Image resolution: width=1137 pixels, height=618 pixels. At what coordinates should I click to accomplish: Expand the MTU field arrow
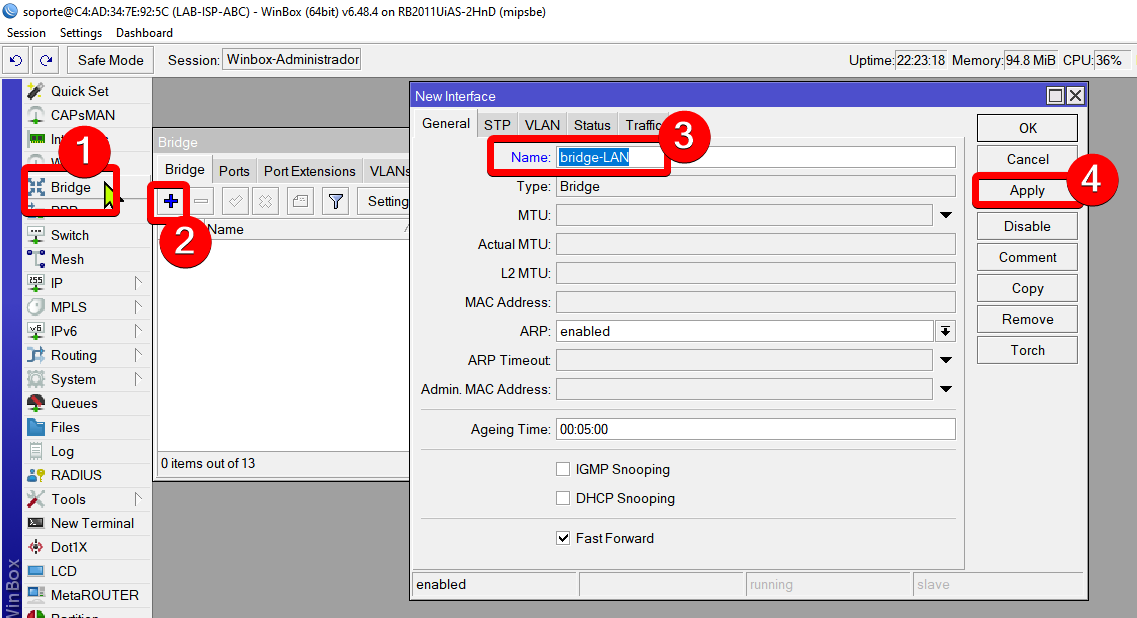coord(945,215)
